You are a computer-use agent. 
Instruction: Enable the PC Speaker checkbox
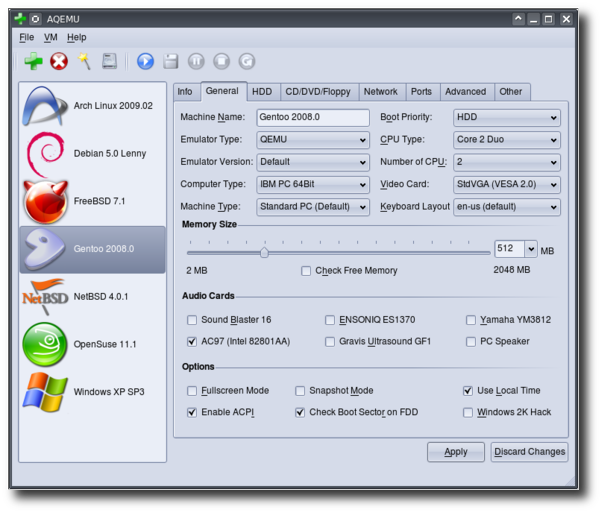pos(471,341)
